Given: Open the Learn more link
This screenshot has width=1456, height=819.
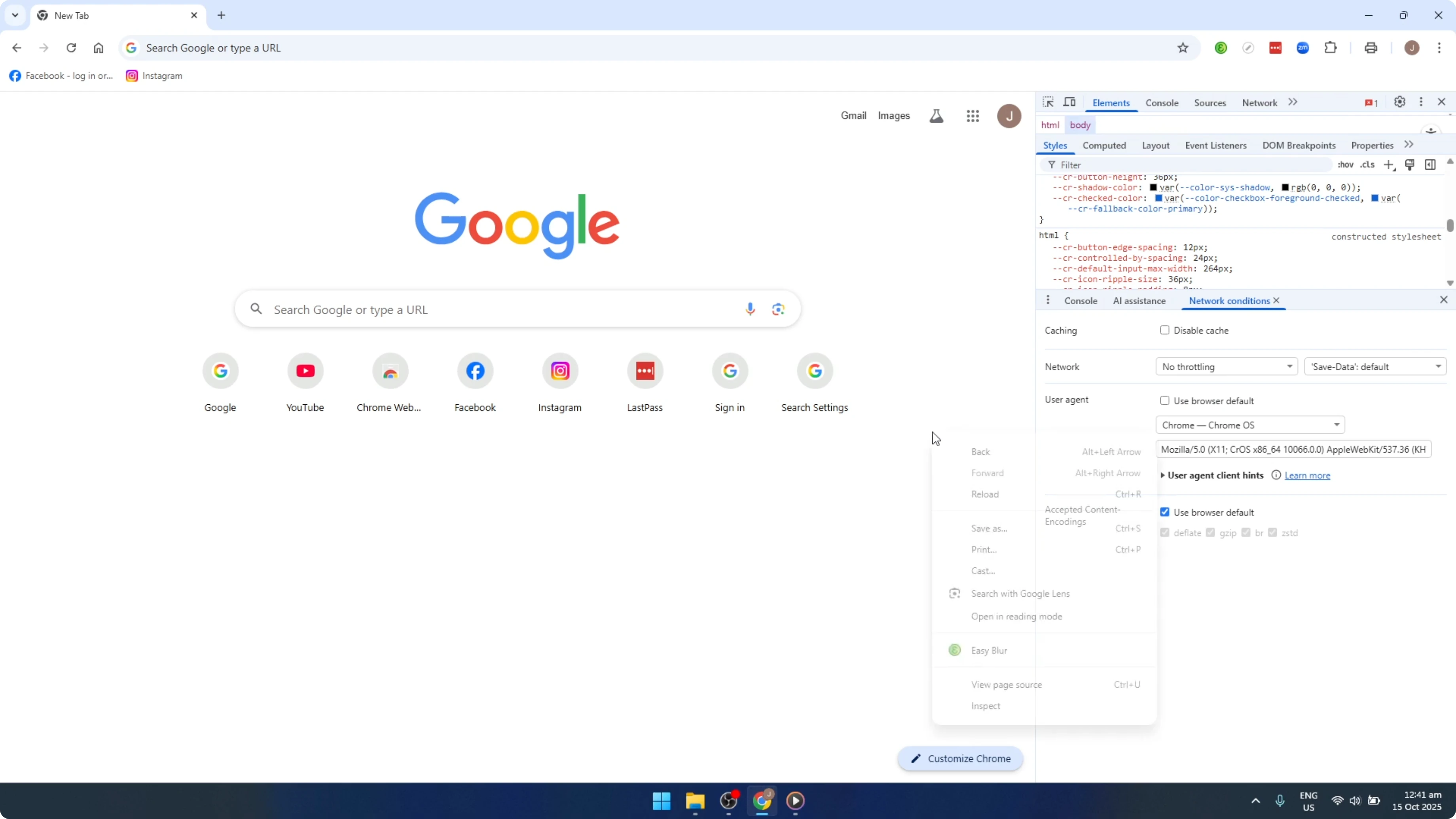Looking at the screenshot, I should coord(1307,475).
